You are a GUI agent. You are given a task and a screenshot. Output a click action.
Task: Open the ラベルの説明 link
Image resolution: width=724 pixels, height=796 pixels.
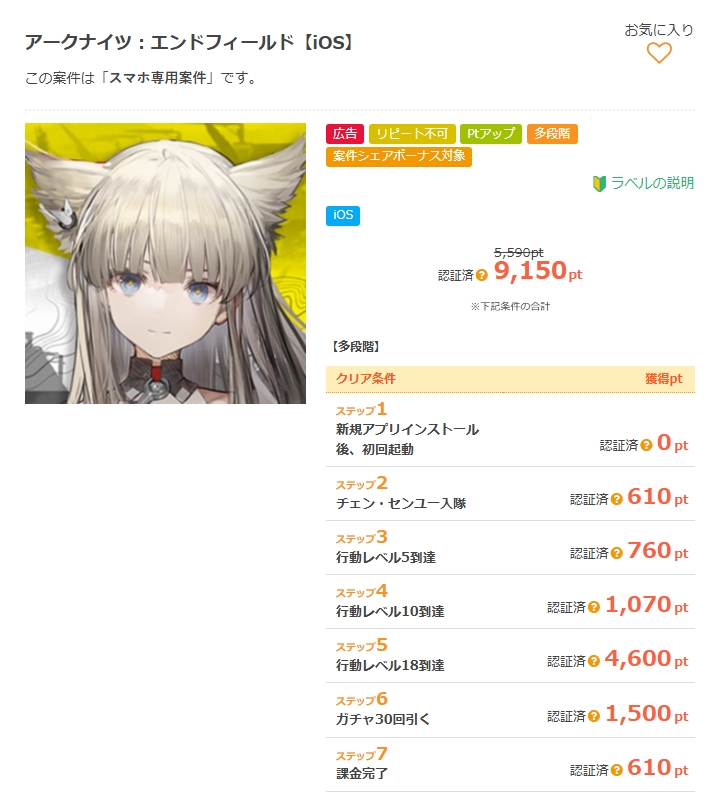tap(652, 183)
